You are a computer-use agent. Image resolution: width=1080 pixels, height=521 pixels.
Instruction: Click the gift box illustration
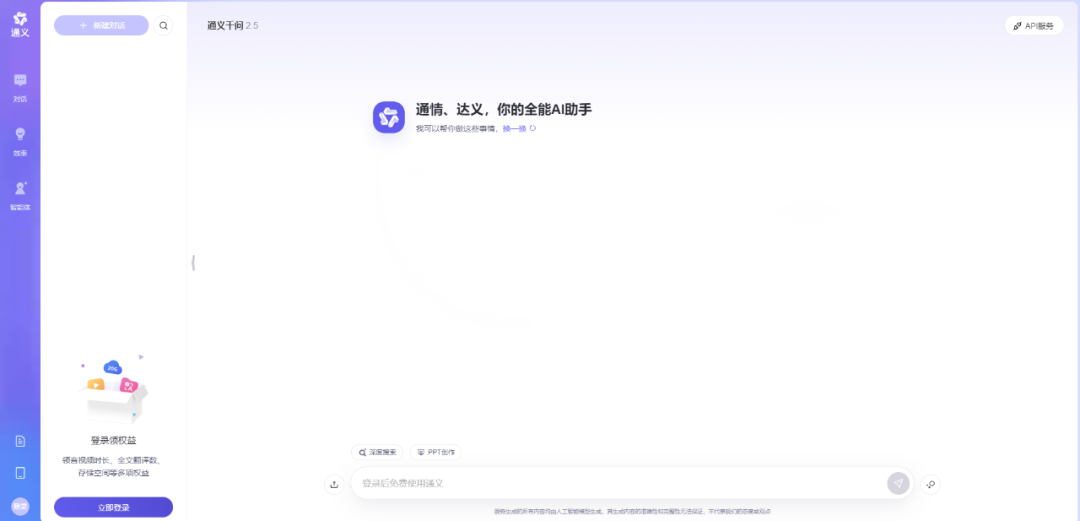pyautogui.click(x=112, y=389)
